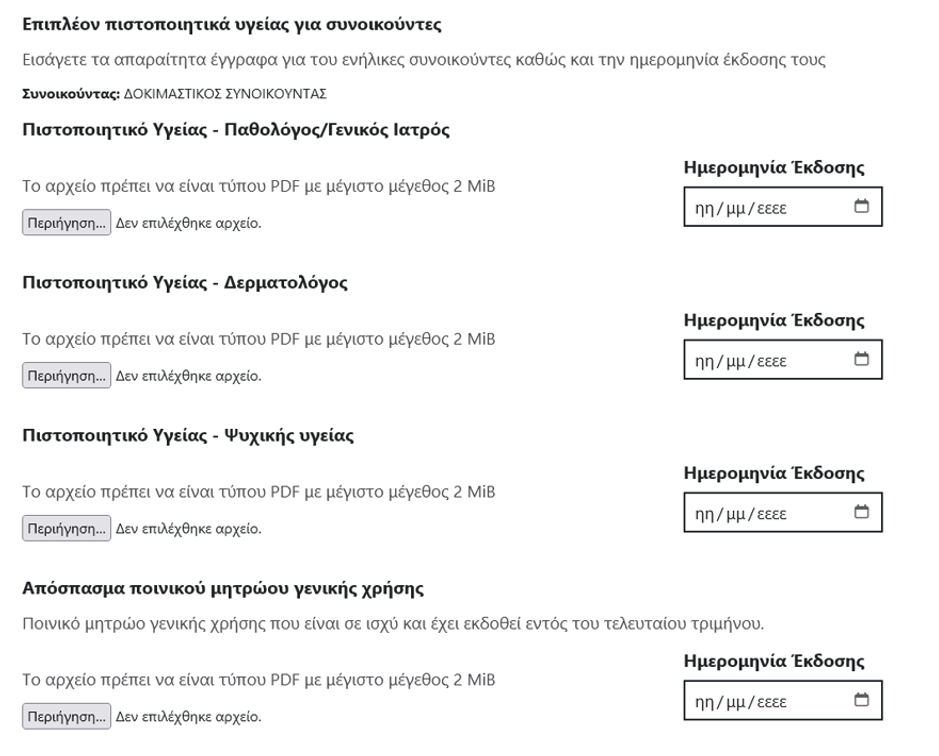The width and height of the screenshot is (939, 756).
Task: Browse for the ποινικού μητρώου PDF file
Action: [66, 716]
